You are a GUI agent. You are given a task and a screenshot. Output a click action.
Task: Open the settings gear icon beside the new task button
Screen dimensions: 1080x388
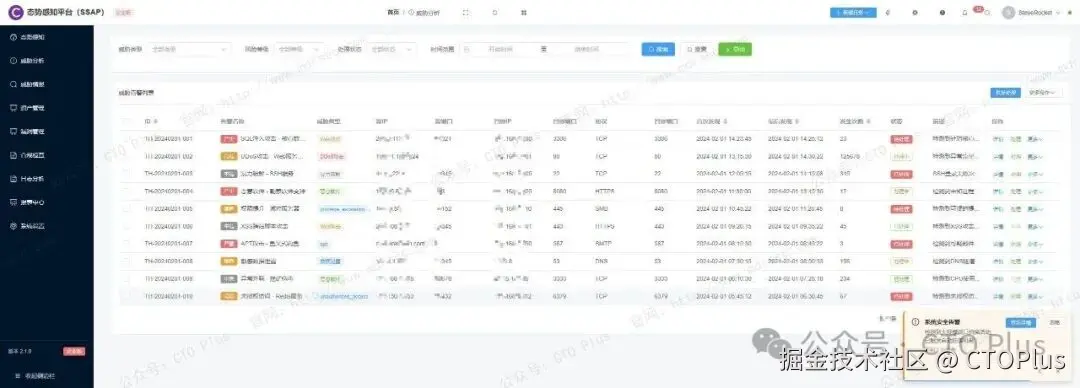915,12
